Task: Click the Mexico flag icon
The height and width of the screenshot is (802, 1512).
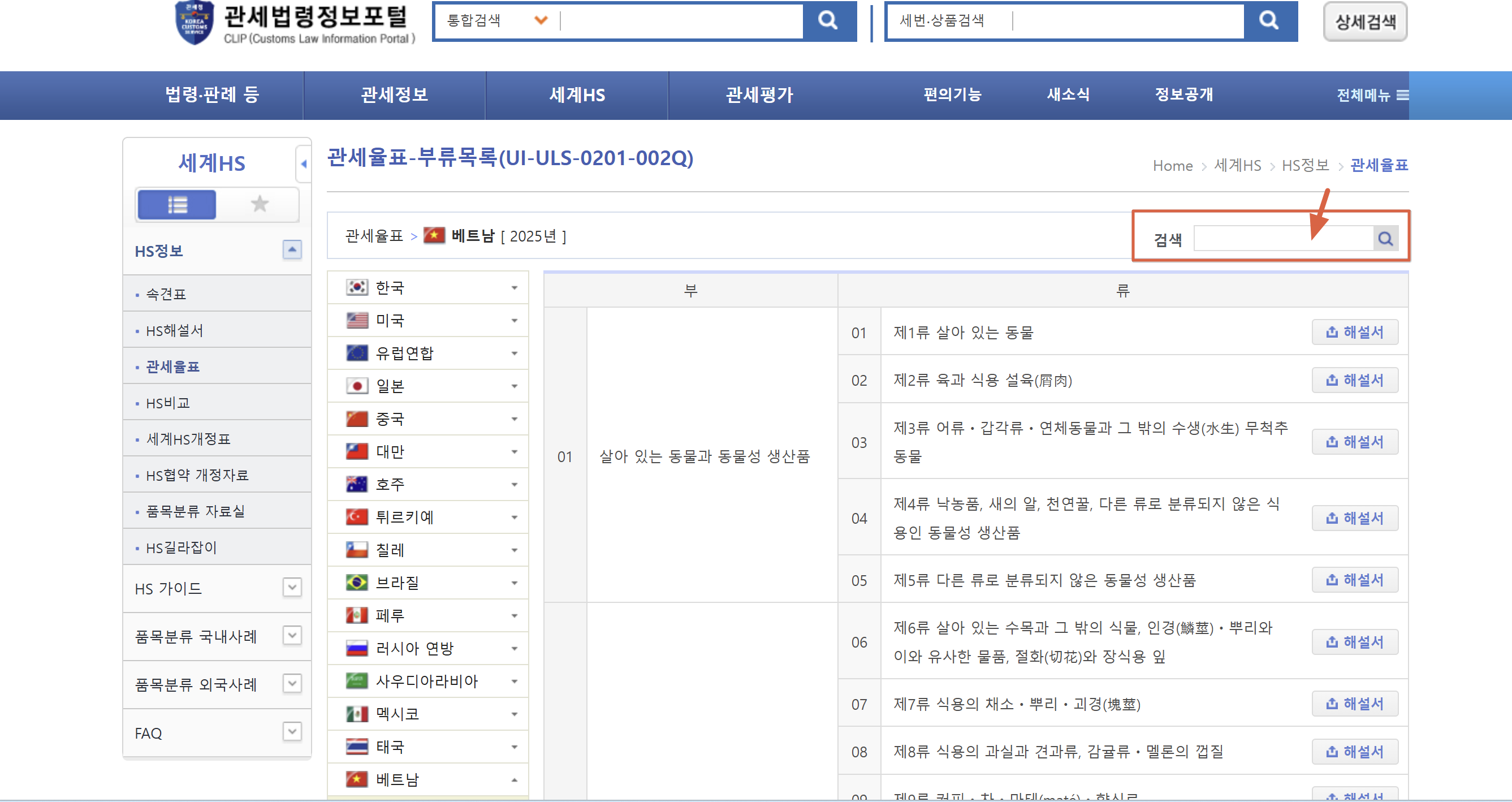Action: pos(357,714)
